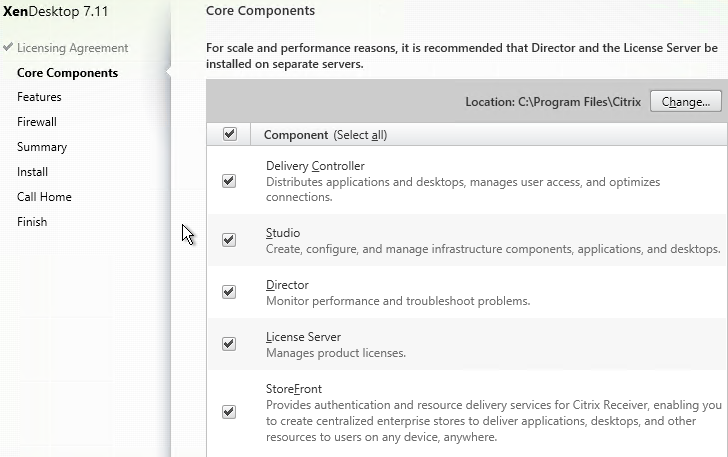Uncheck the StoreFront checkbox

(x=229, y=411)
